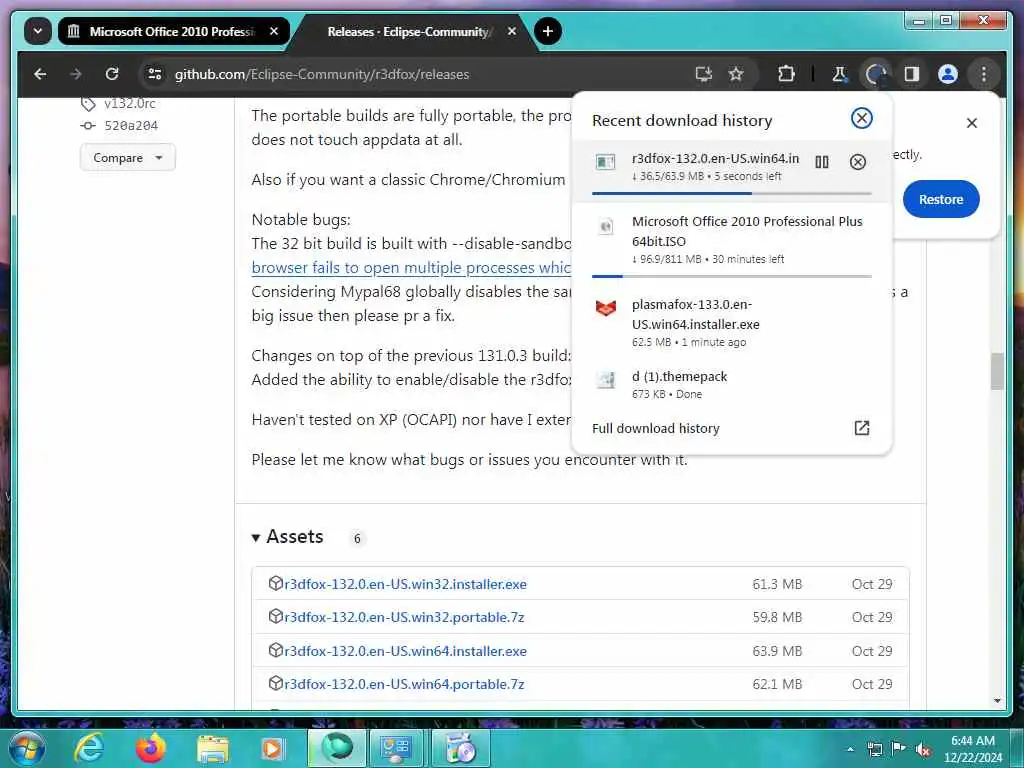Toggle the downloads progress icon in toolbar
The height and width of the screenshot is (768, 1024).
coord(876,74)
